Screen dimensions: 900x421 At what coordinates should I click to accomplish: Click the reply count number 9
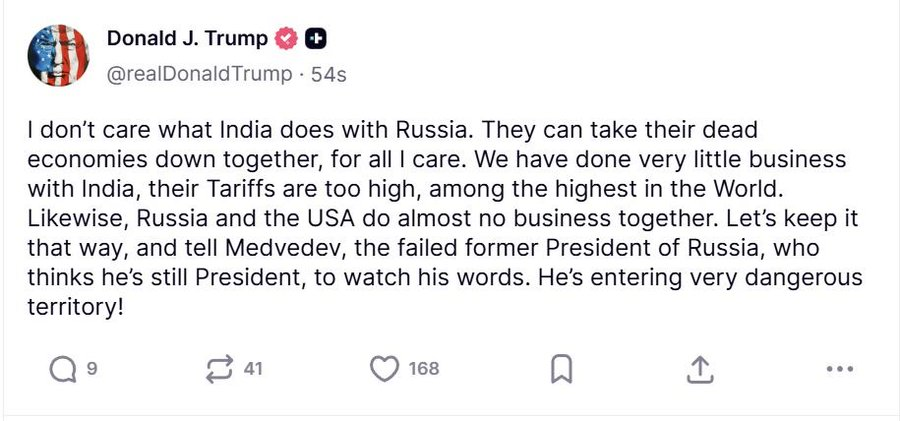pos(92,369)
